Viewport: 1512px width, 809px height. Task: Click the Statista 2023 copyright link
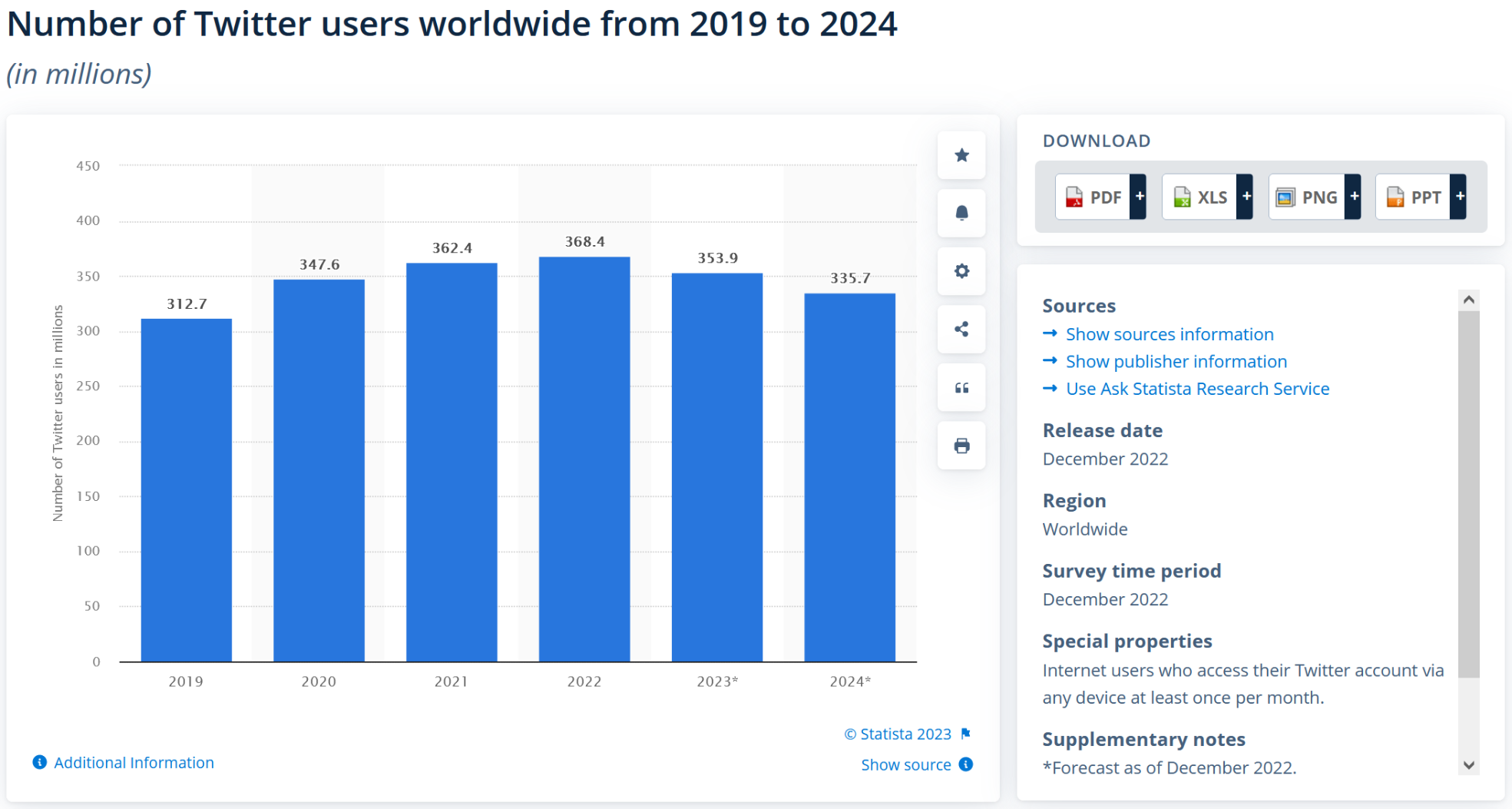(898, 734)
